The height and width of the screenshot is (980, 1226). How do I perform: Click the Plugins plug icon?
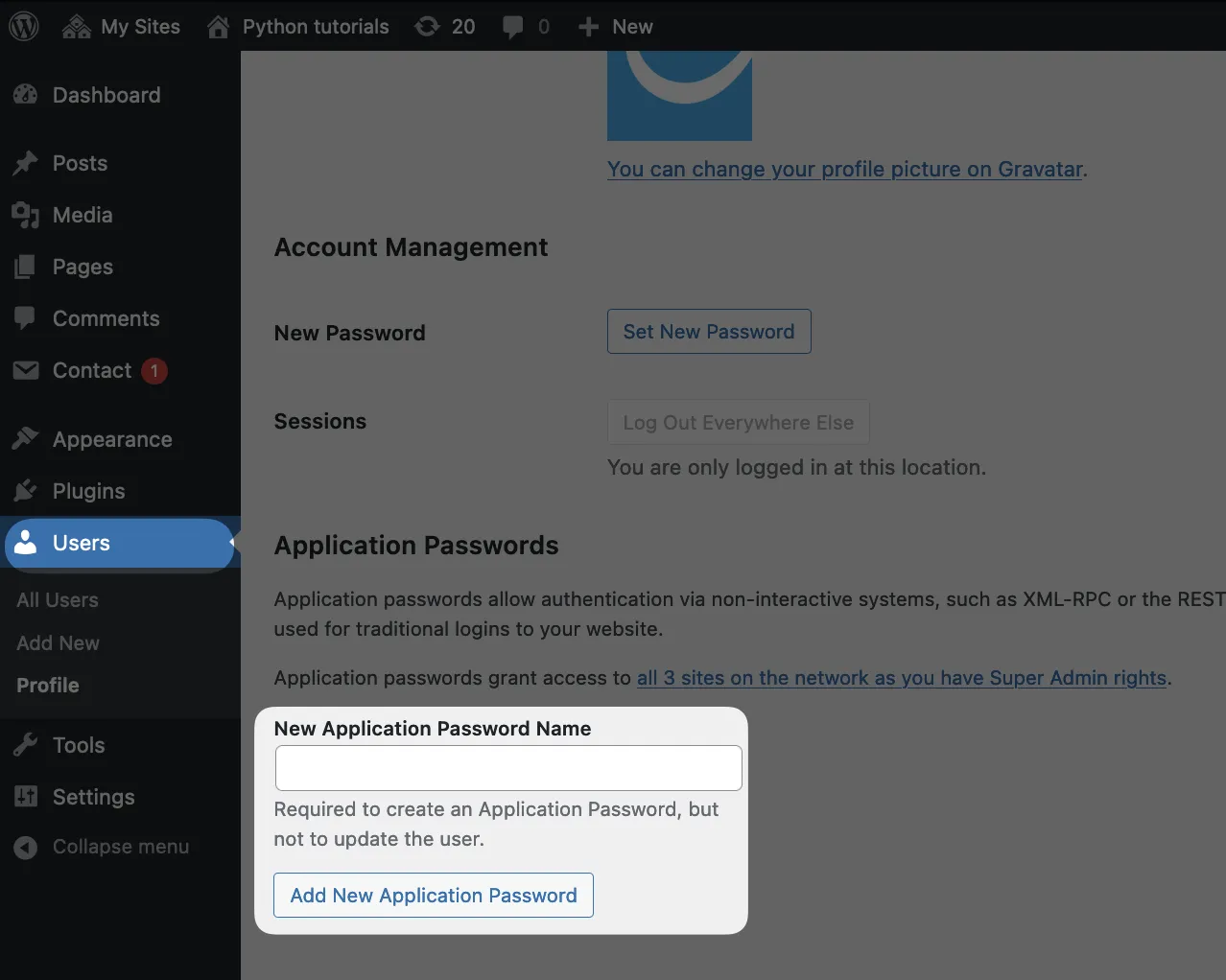click(26, 491)
